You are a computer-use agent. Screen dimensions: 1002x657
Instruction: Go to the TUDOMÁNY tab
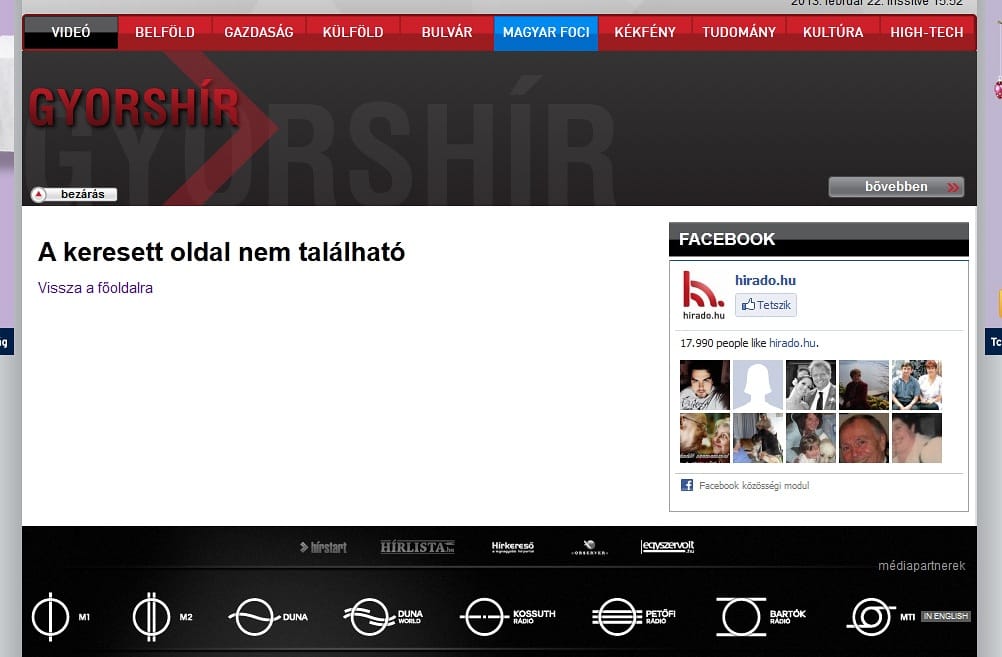(x=739, y=33)
